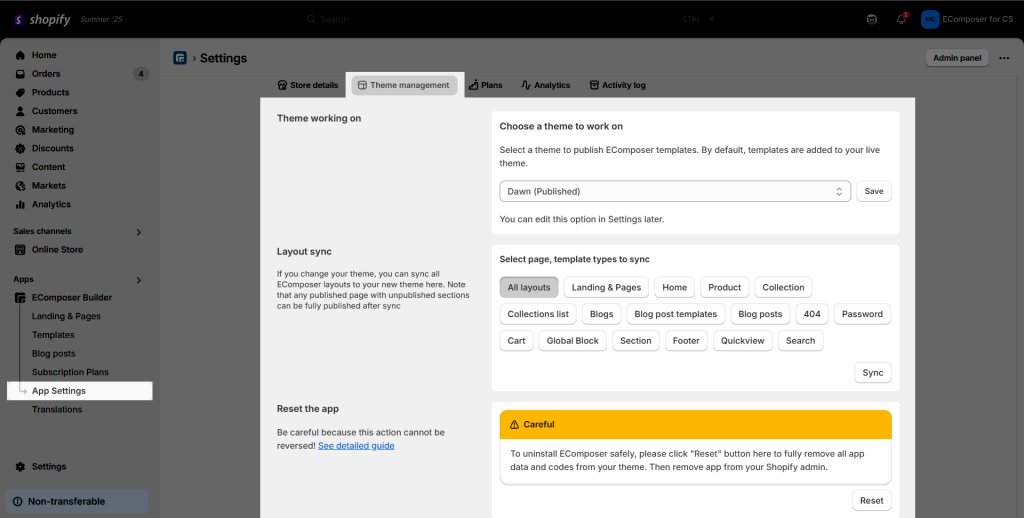Switch to the Plans tab

pyautogui.click(x=485, y=86)
